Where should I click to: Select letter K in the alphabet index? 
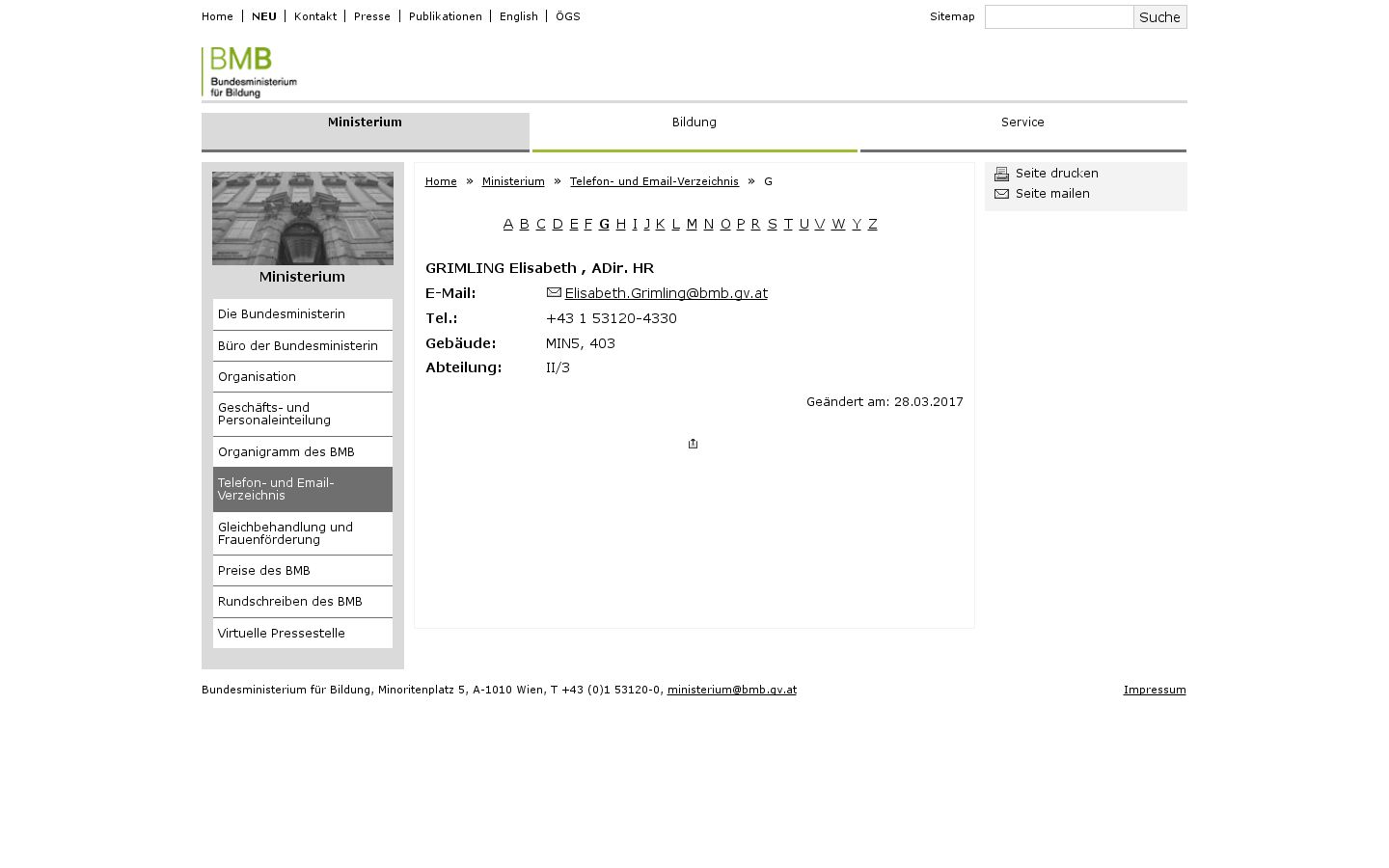(661, 224)
